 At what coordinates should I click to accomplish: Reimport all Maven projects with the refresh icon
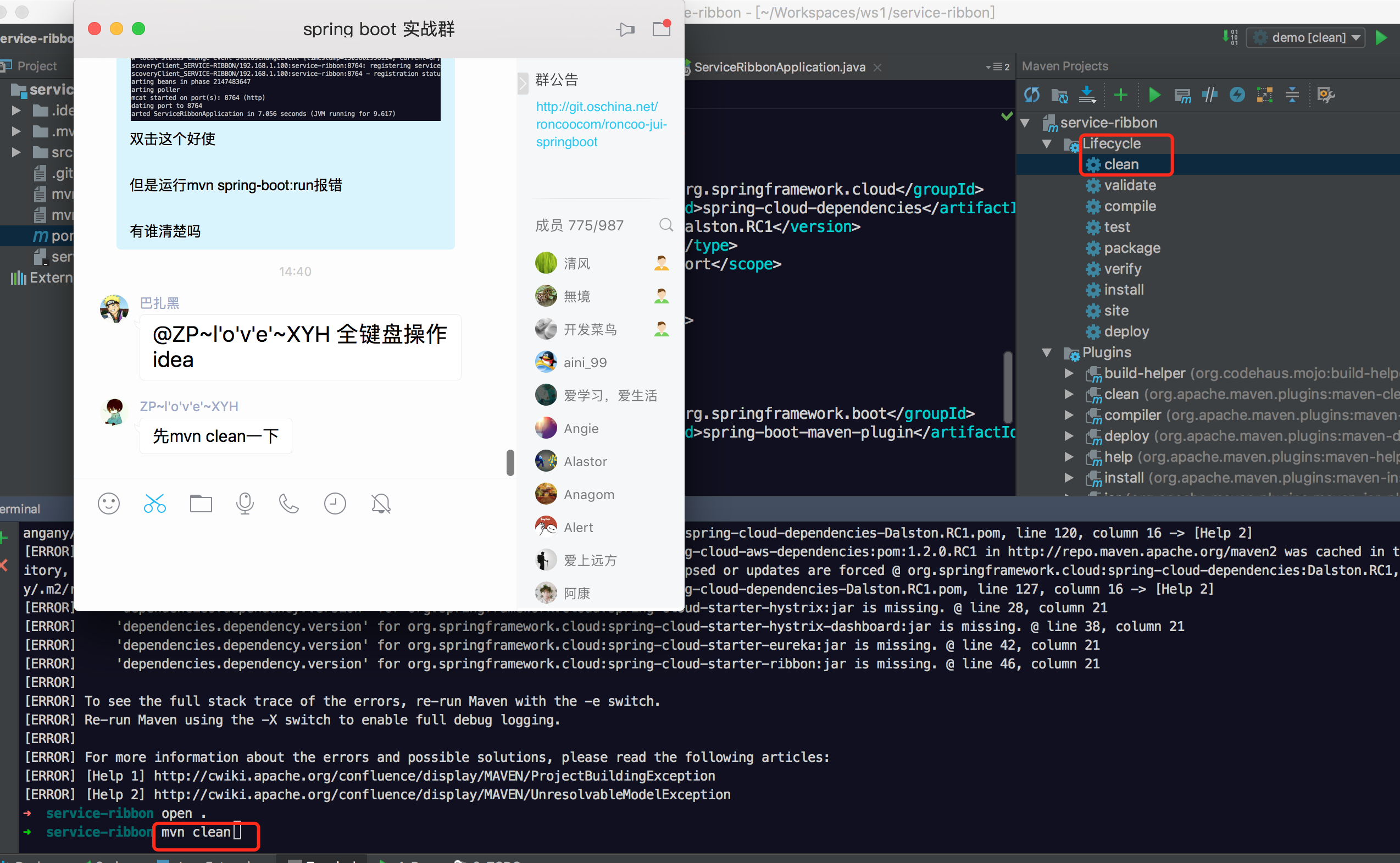1031,95
